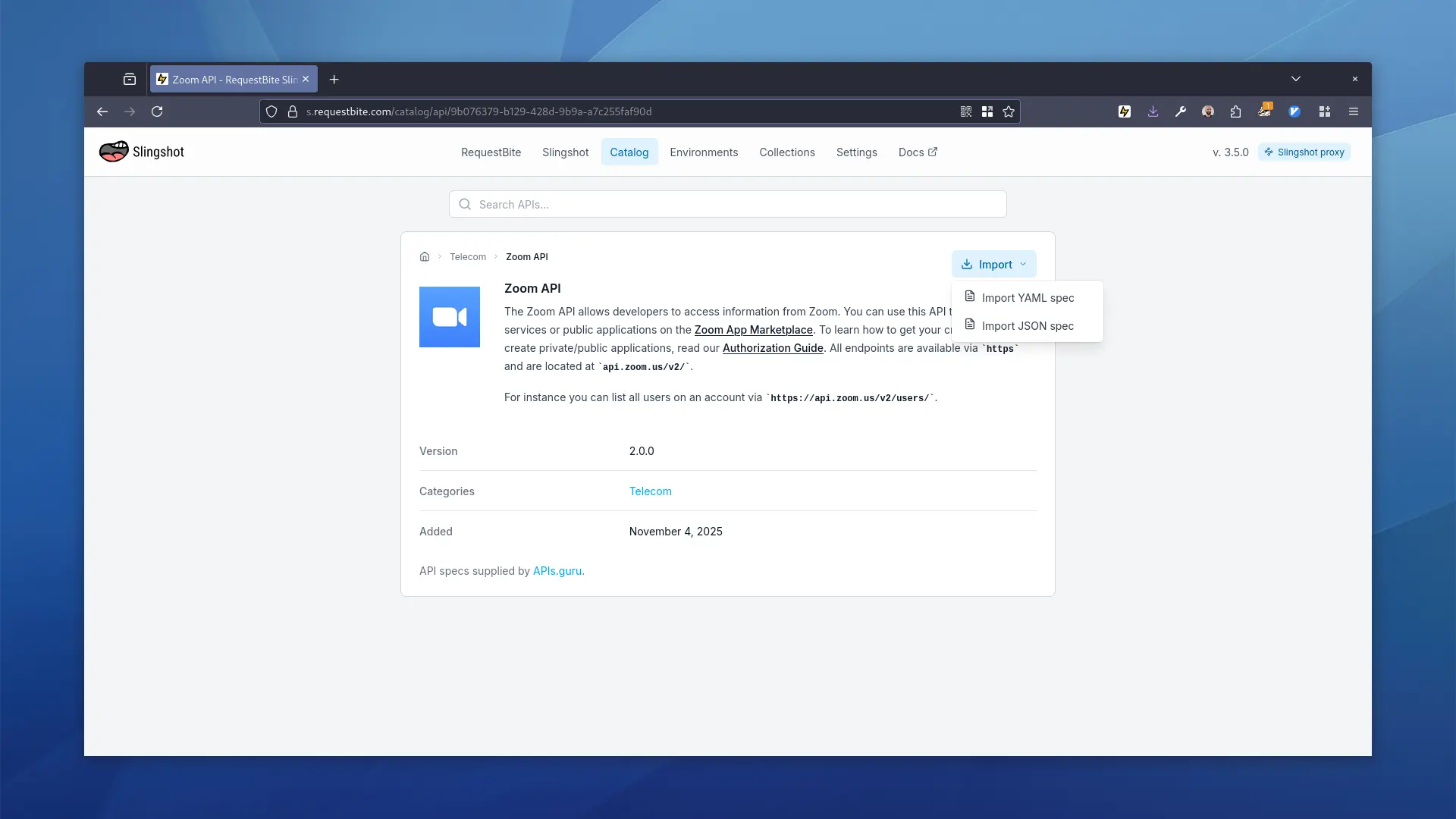Screen dimensions: 1456x819
Task: Choose Import JSON spec from the menu
Action: (1028, 325)
